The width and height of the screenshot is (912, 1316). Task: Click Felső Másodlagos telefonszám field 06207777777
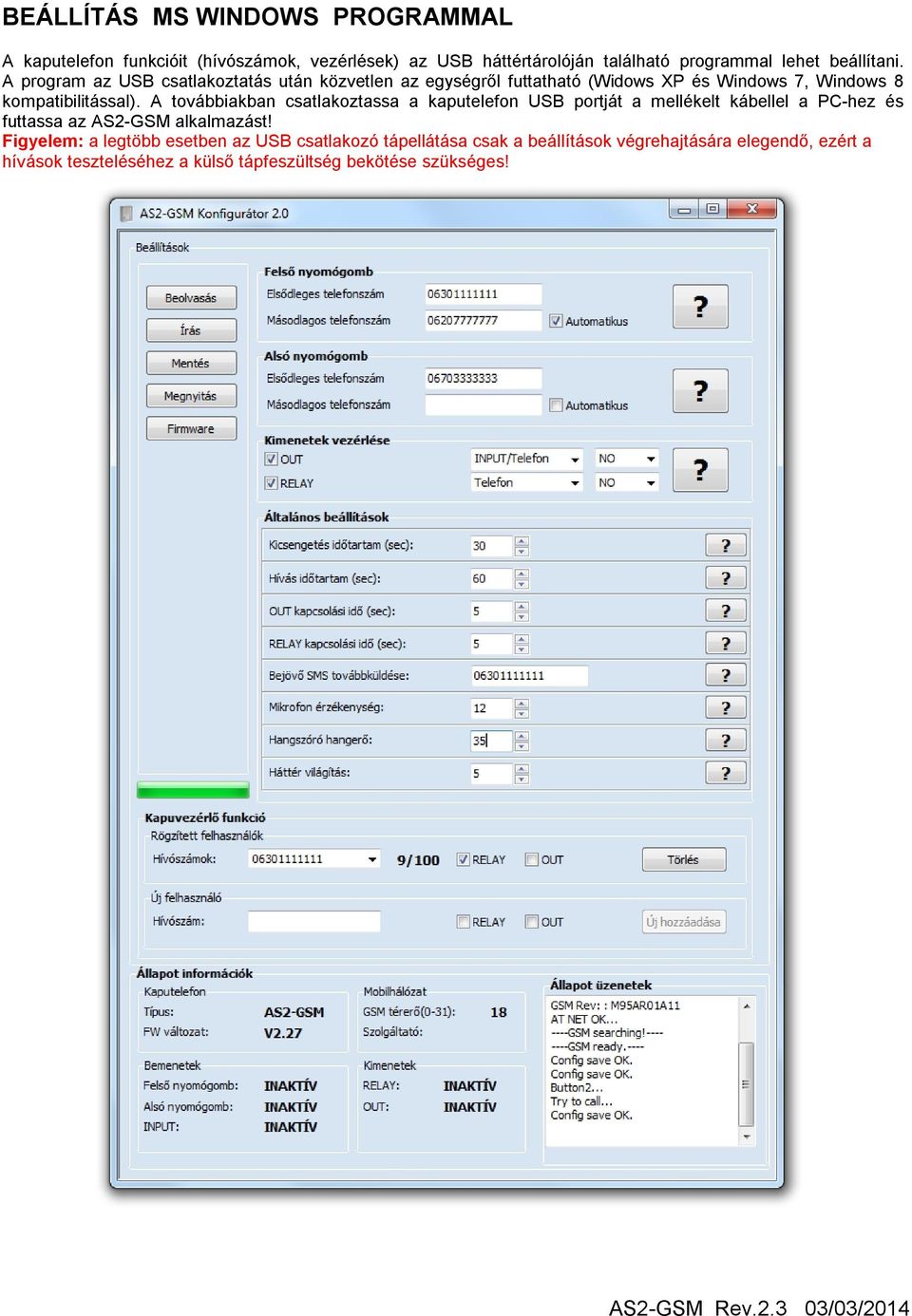point(484,320)
